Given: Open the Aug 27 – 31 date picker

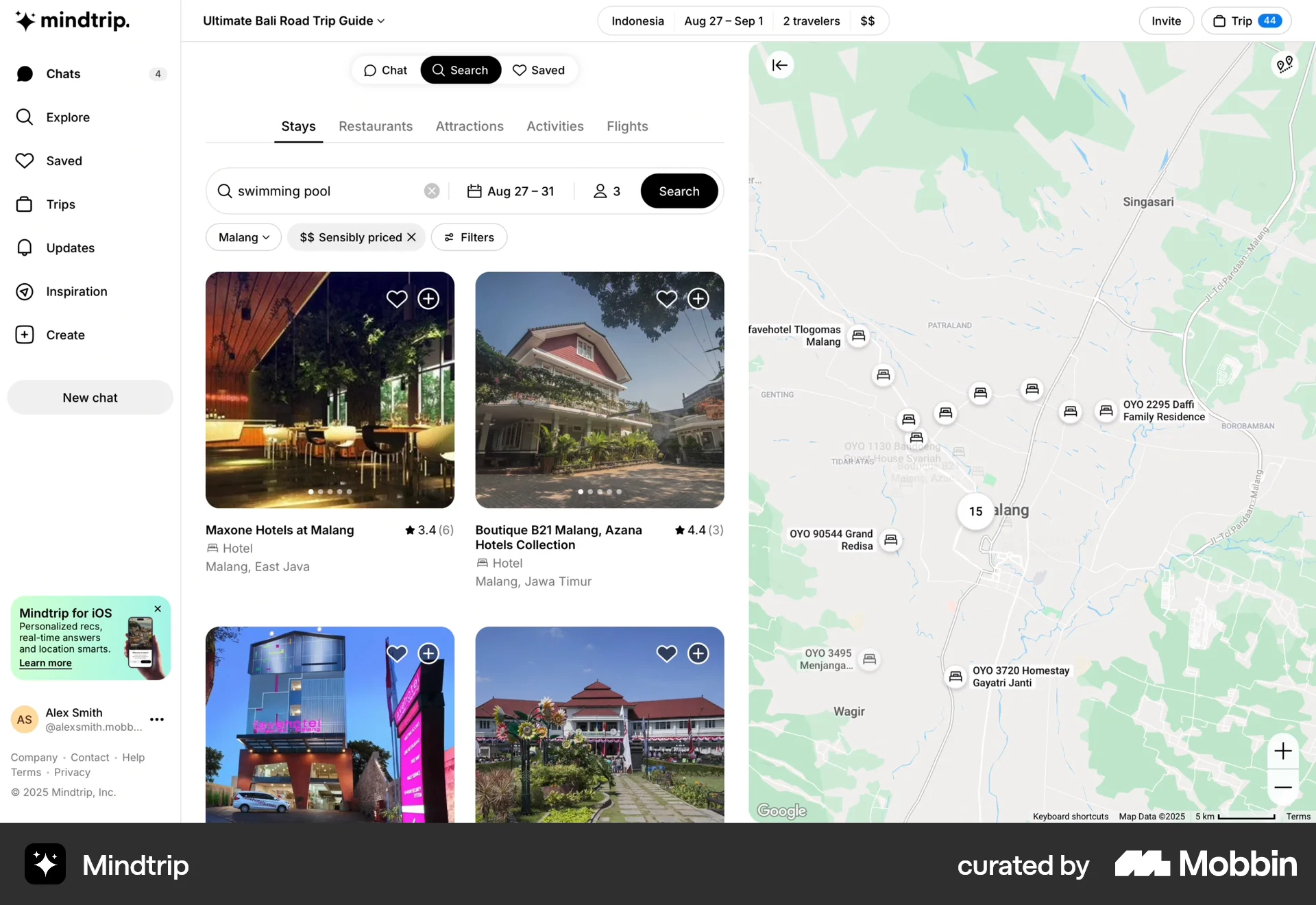Looking at the screenshot, I should click(511, 191).
